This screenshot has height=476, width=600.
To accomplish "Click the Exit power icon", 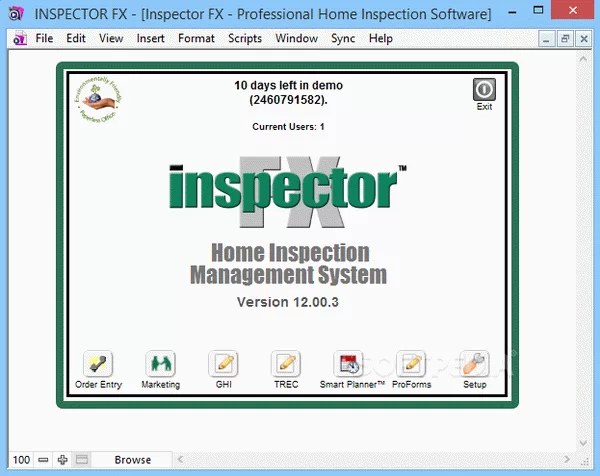I will [484, 90].
